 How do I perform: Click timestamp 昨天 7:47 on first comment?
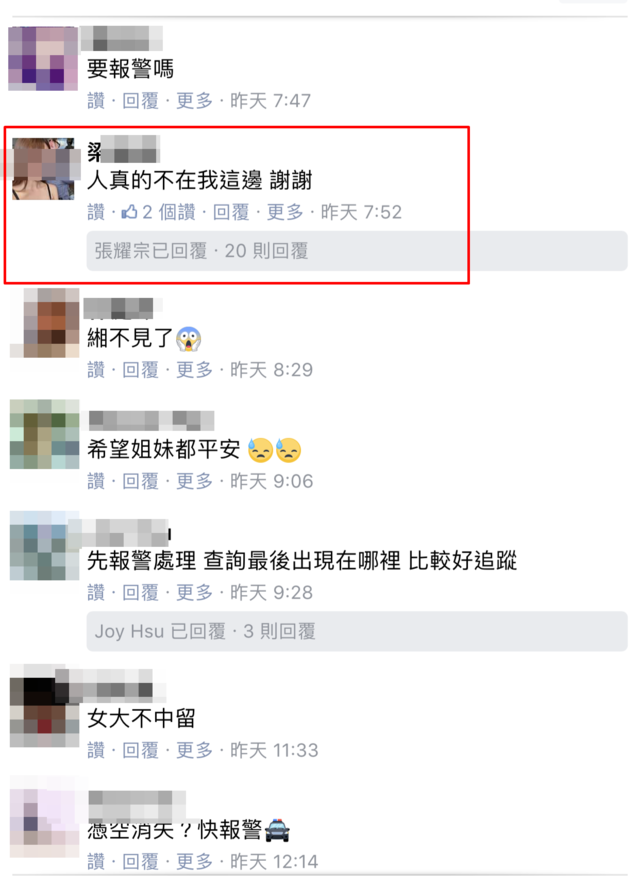270,101
